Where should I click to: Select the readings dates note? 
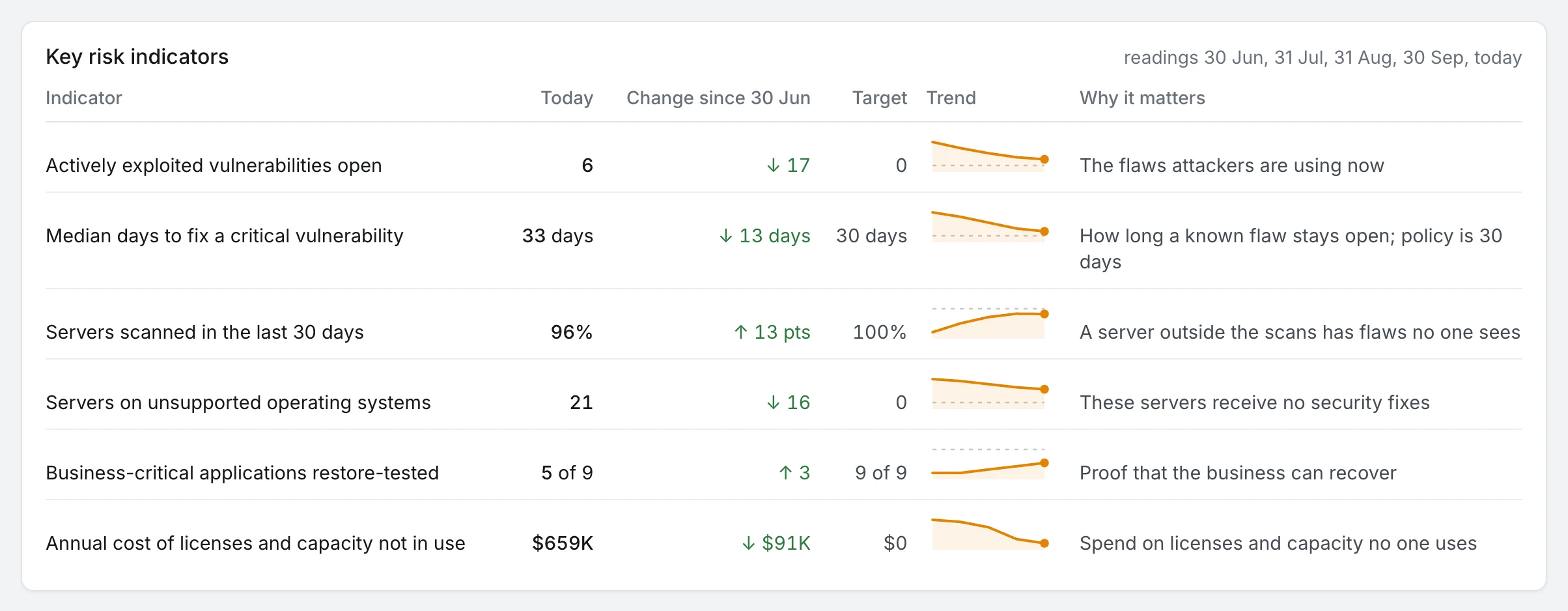coord(1323,57)
